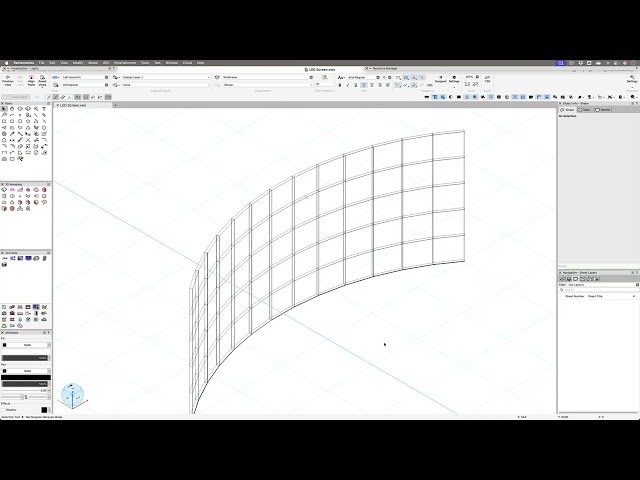Click the underline text formatting icon
Image resolution: width=640 pixels, height=480 pixels.
356,85
